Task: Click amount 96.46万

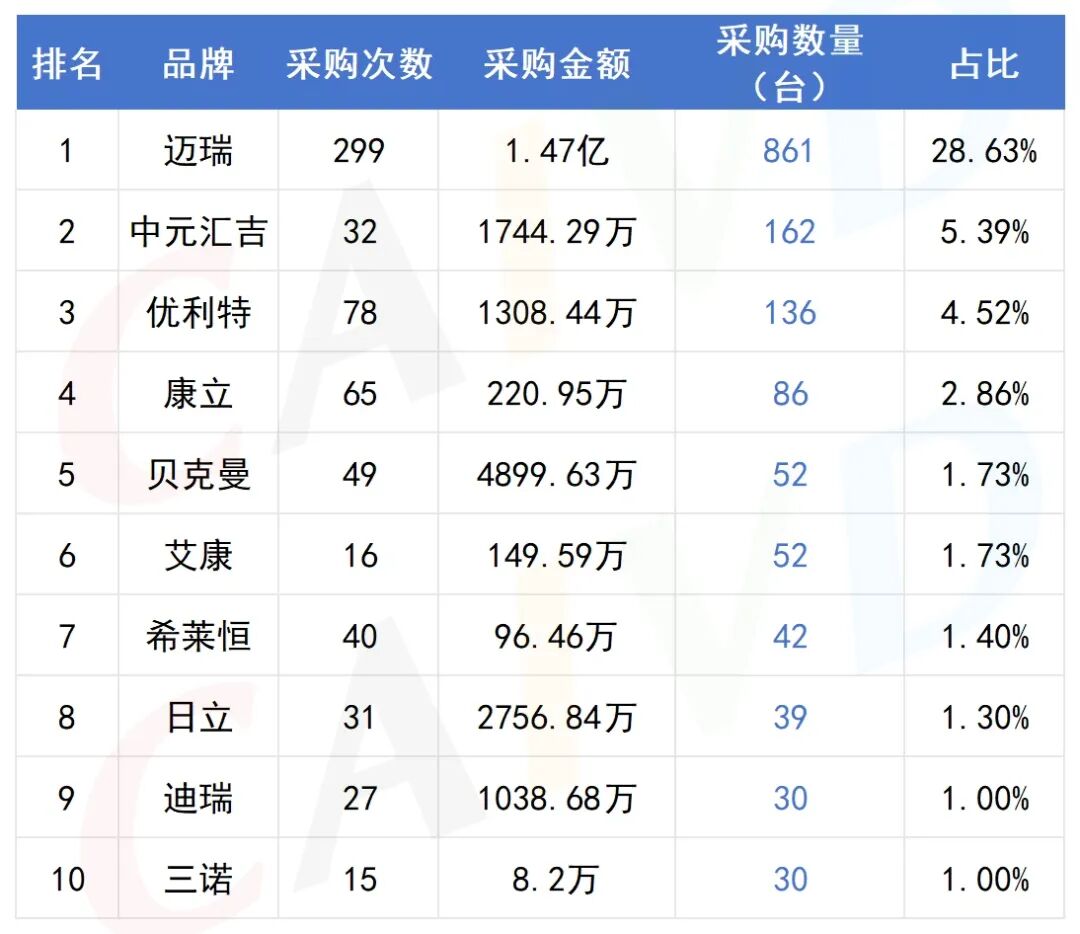Action: 555,636
